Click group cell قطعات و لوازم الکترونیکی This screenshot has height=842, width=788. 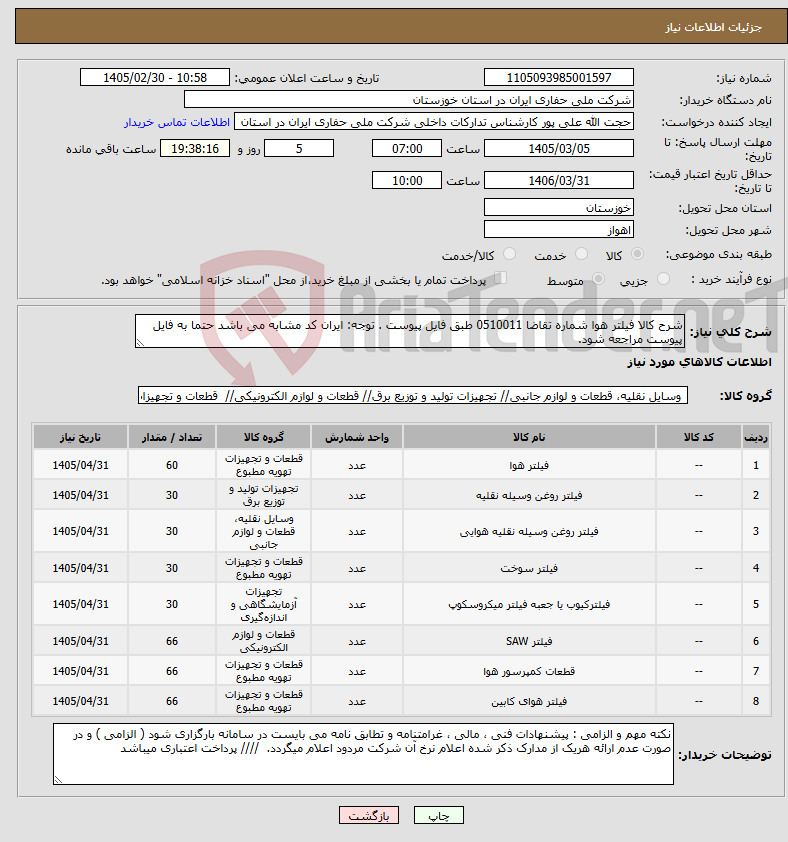point(264,641)
